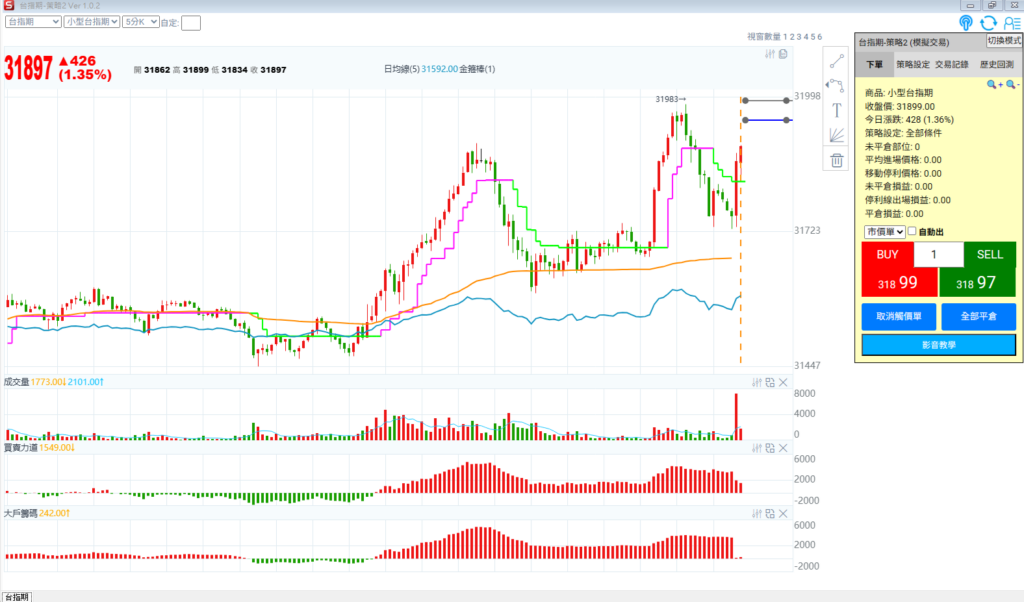Viewport: 1024px width, 602px height.
Task: Select the trend line drawing tool
Action: coord(837,60)
